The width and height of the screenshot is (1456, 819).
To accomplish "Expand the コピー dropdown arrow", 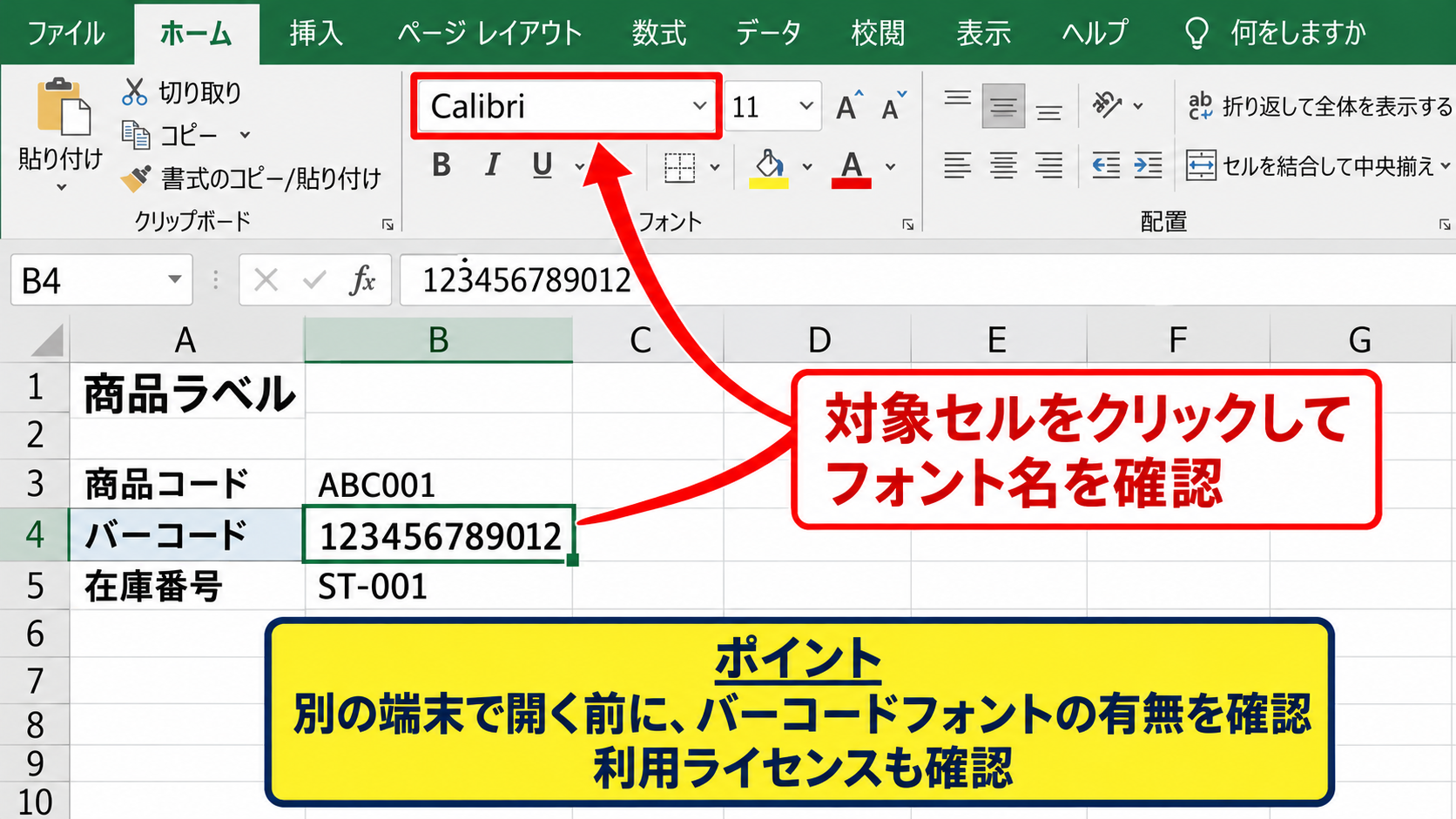I will (x=245, y=135).
